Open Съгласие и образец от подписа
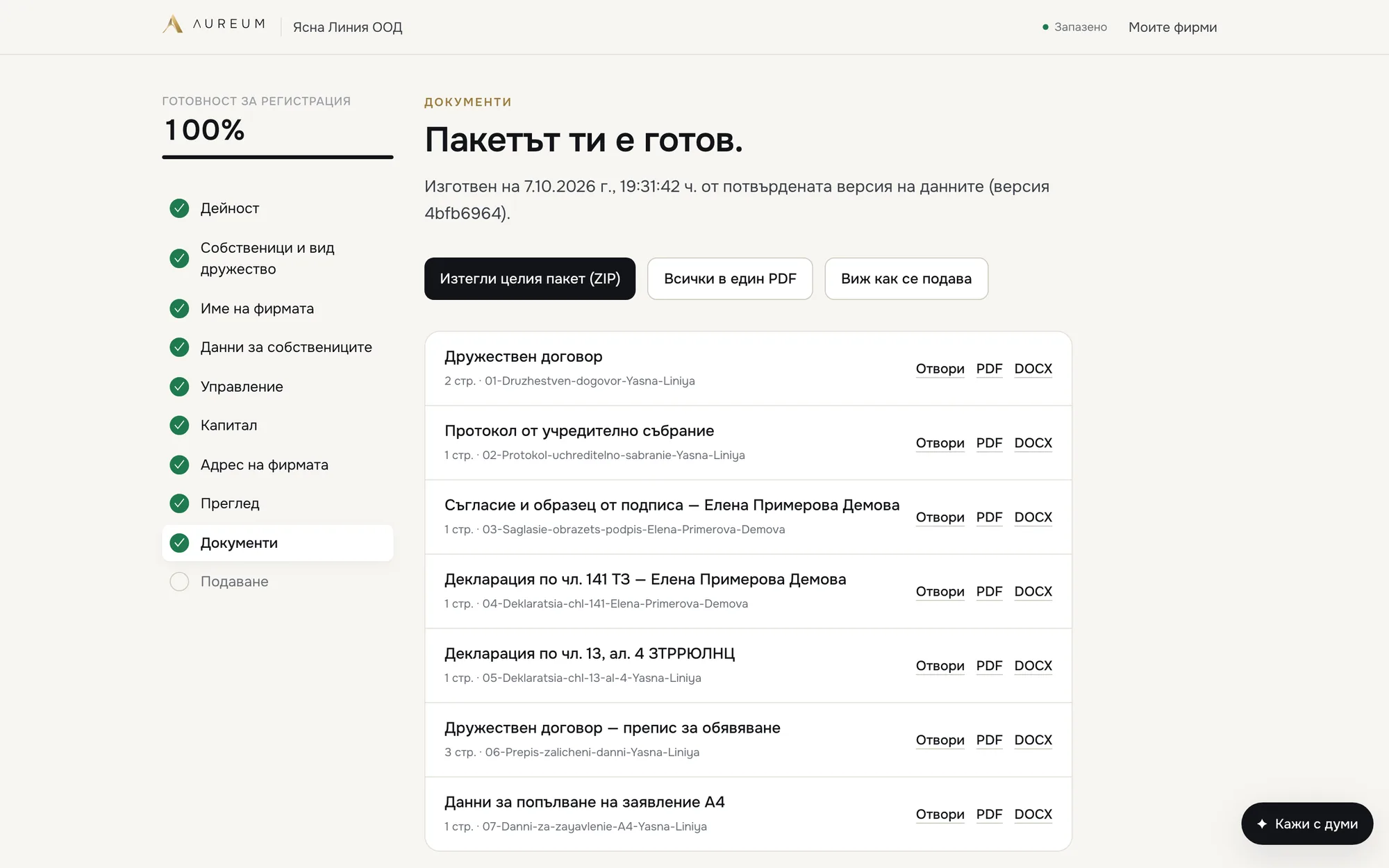 pyautogui.click(x=940, y=517)
